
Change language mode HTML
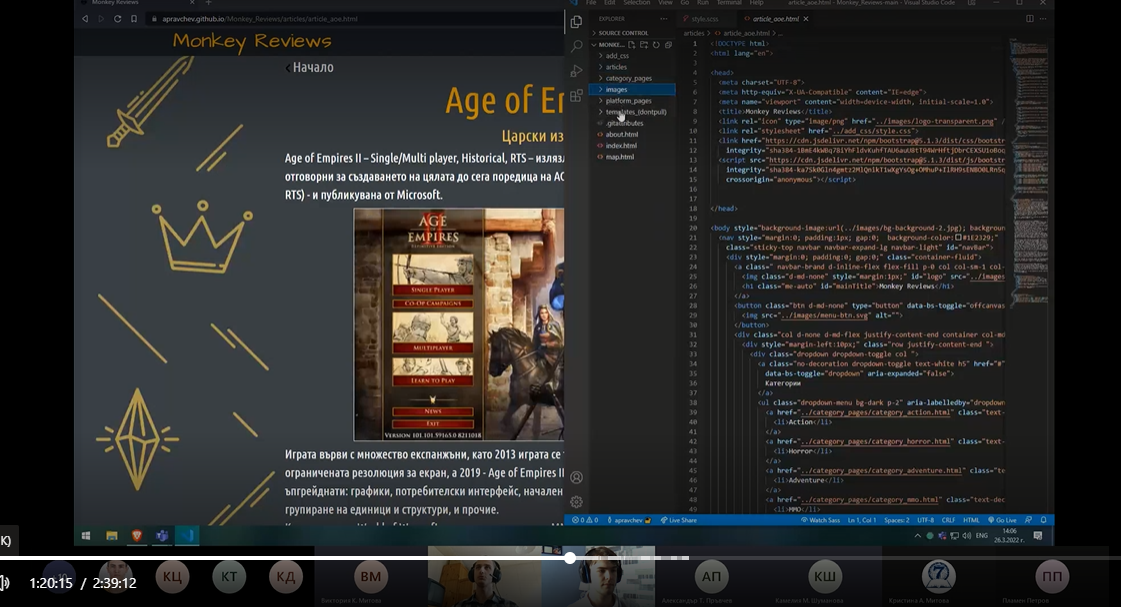click(x=971, y=520)
